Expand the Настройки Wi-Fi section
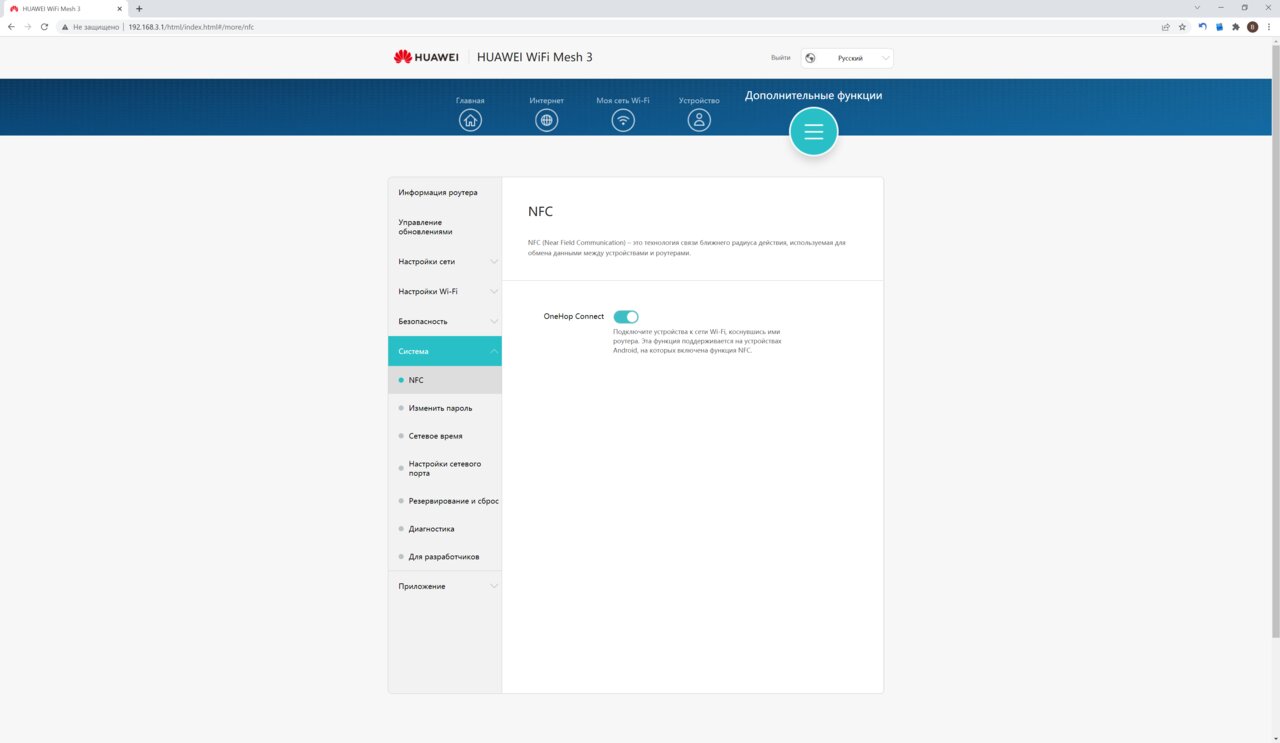The image size is (1280, 743). [445, 292]
